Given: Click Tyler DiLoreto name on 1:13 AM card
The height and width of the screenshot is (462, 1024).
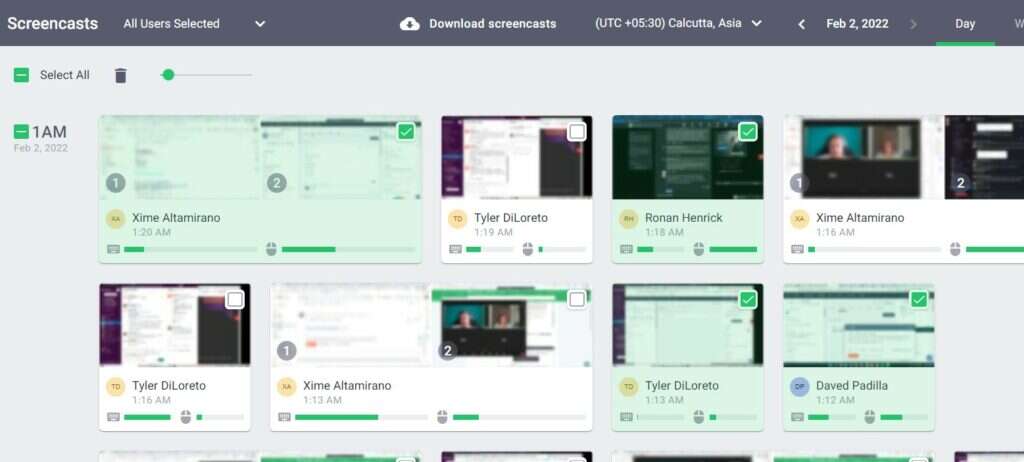Looking at the screenshot, I should tap(682, 386).
